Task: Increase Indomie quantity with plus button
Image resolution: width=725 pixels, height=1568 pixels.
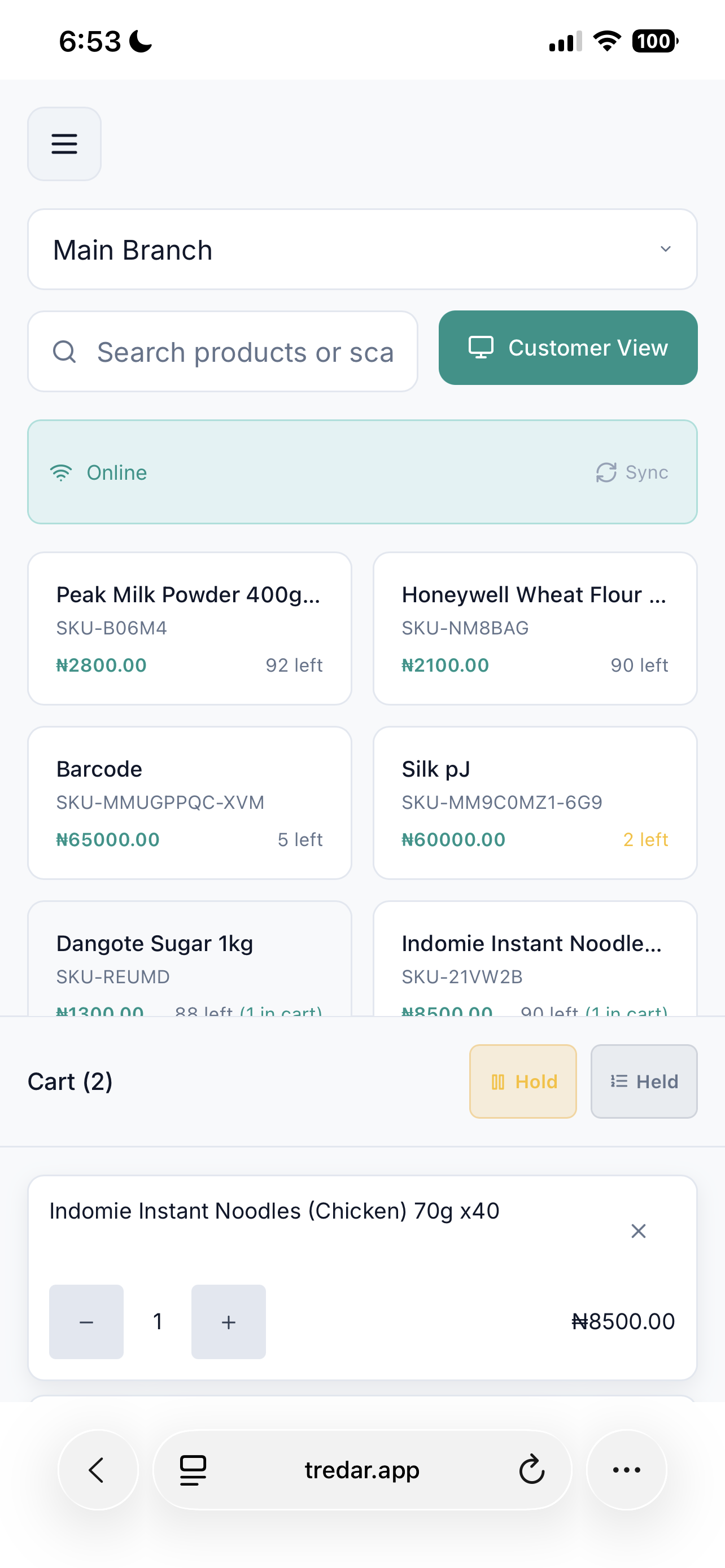Action: [228, 1321]
